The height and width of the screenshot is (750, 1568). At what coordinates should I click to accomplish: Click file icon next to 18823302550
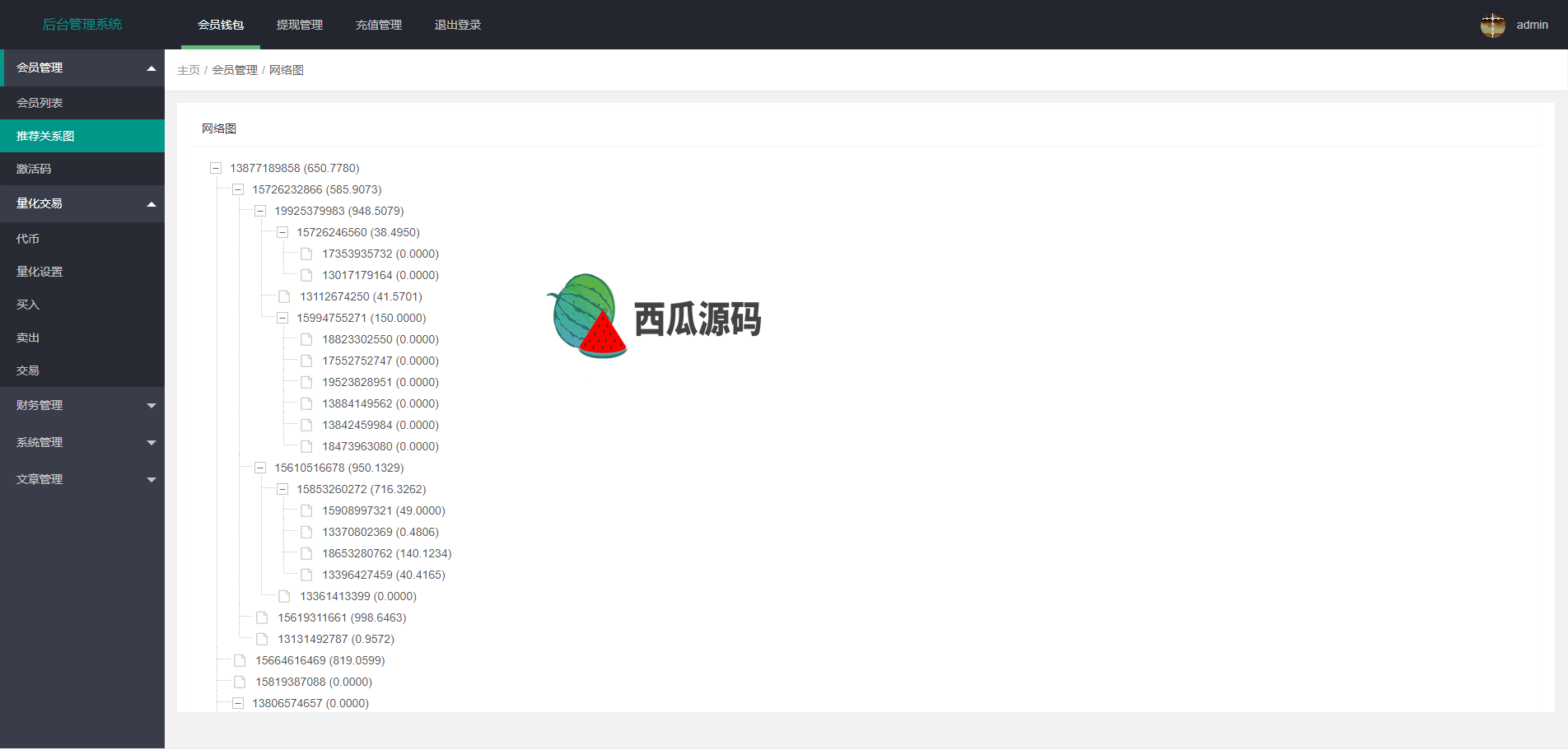pos(306,339)
